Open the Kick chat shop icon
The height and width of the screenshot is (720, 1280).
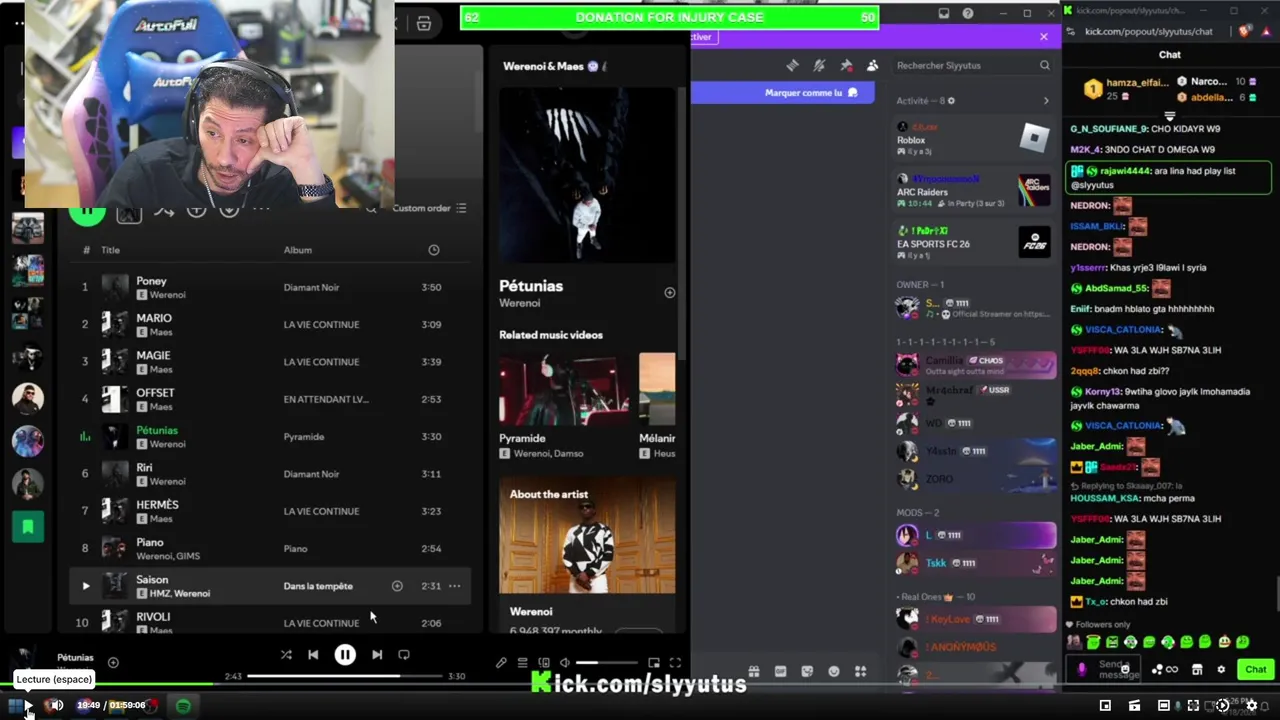[1197, 670]
